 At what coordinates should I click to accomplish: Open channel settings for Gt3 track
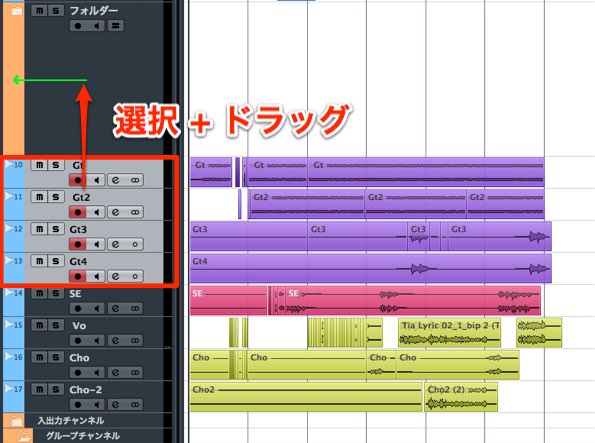coord(116,244)
